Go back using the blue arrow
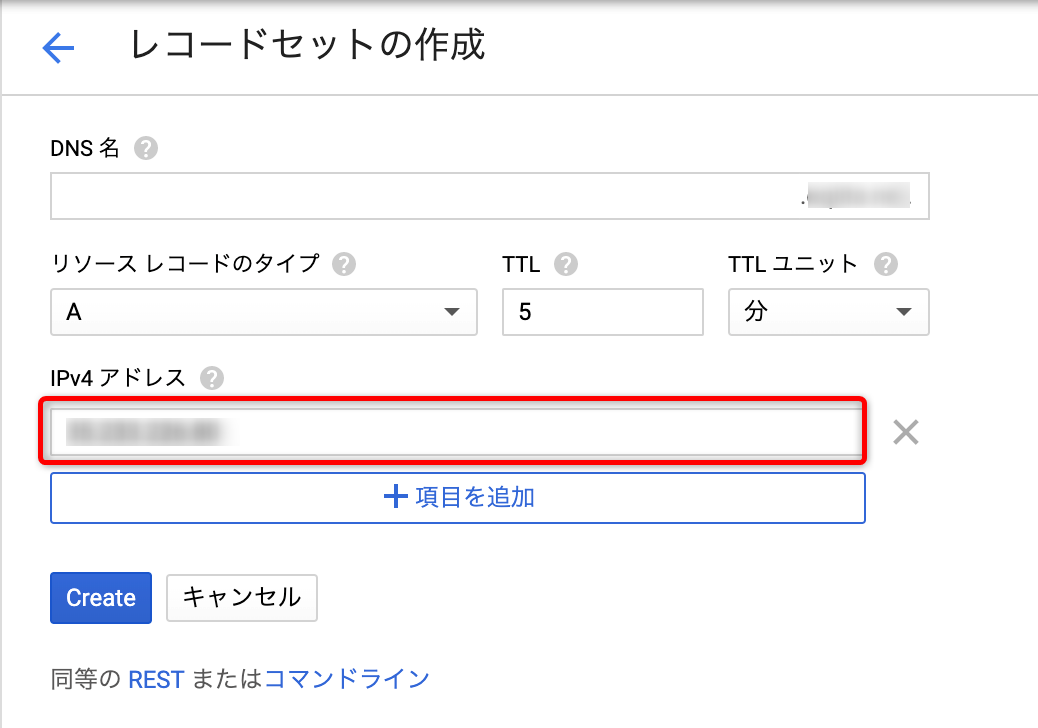 [x=58, y=48]
